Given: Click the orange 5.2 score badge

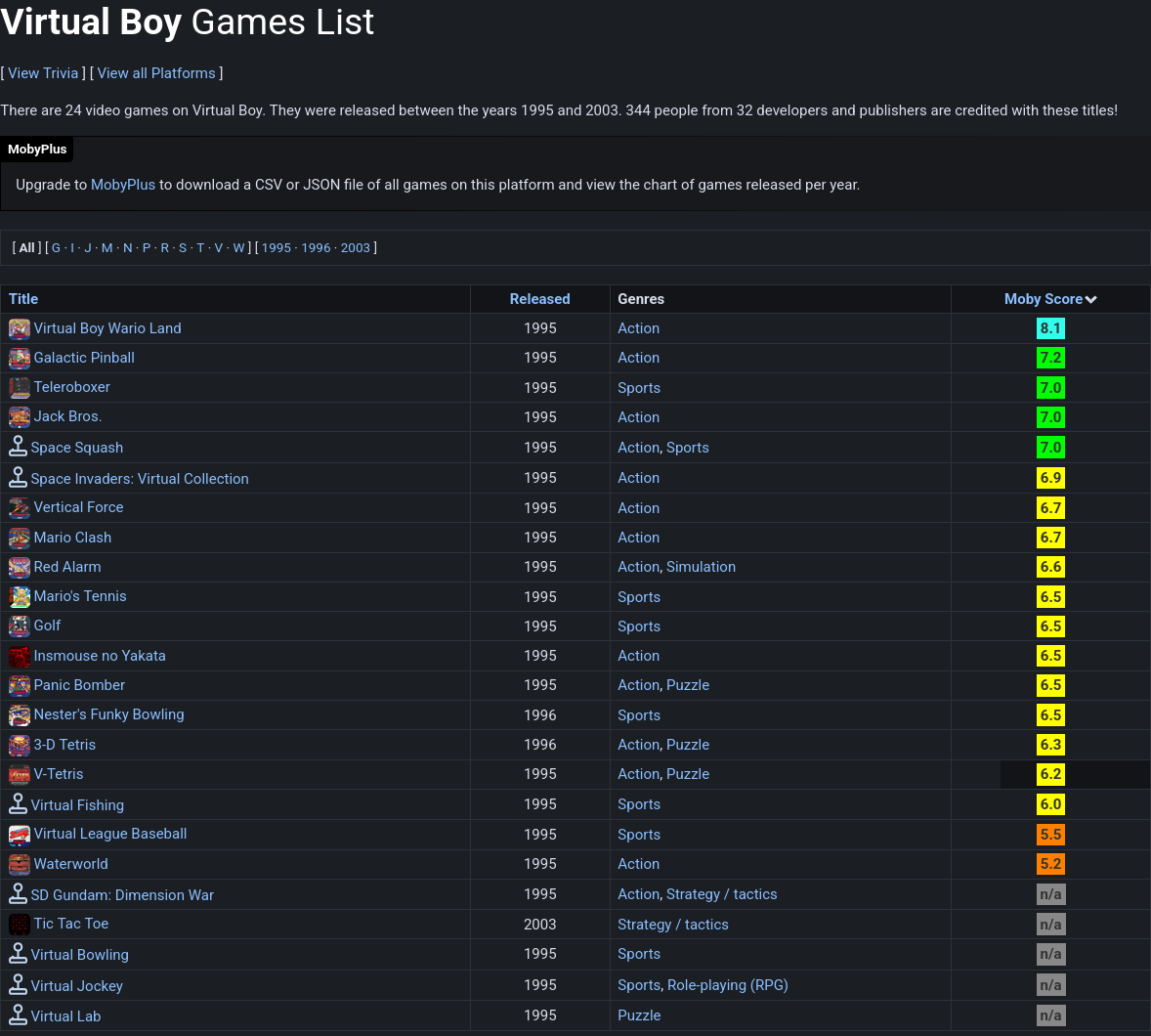Looking at the screenshot, I should (x=1050, y=863).
